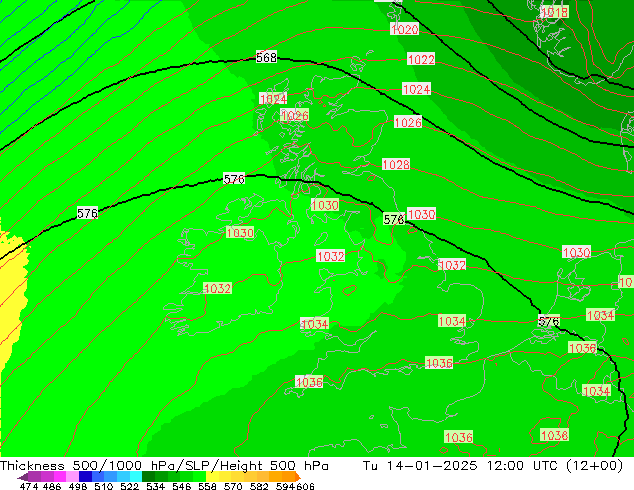Viewport: 634px width, 490px height.
Task: Click the orange arrow tip ending the legend
Action: coord(298,477)
